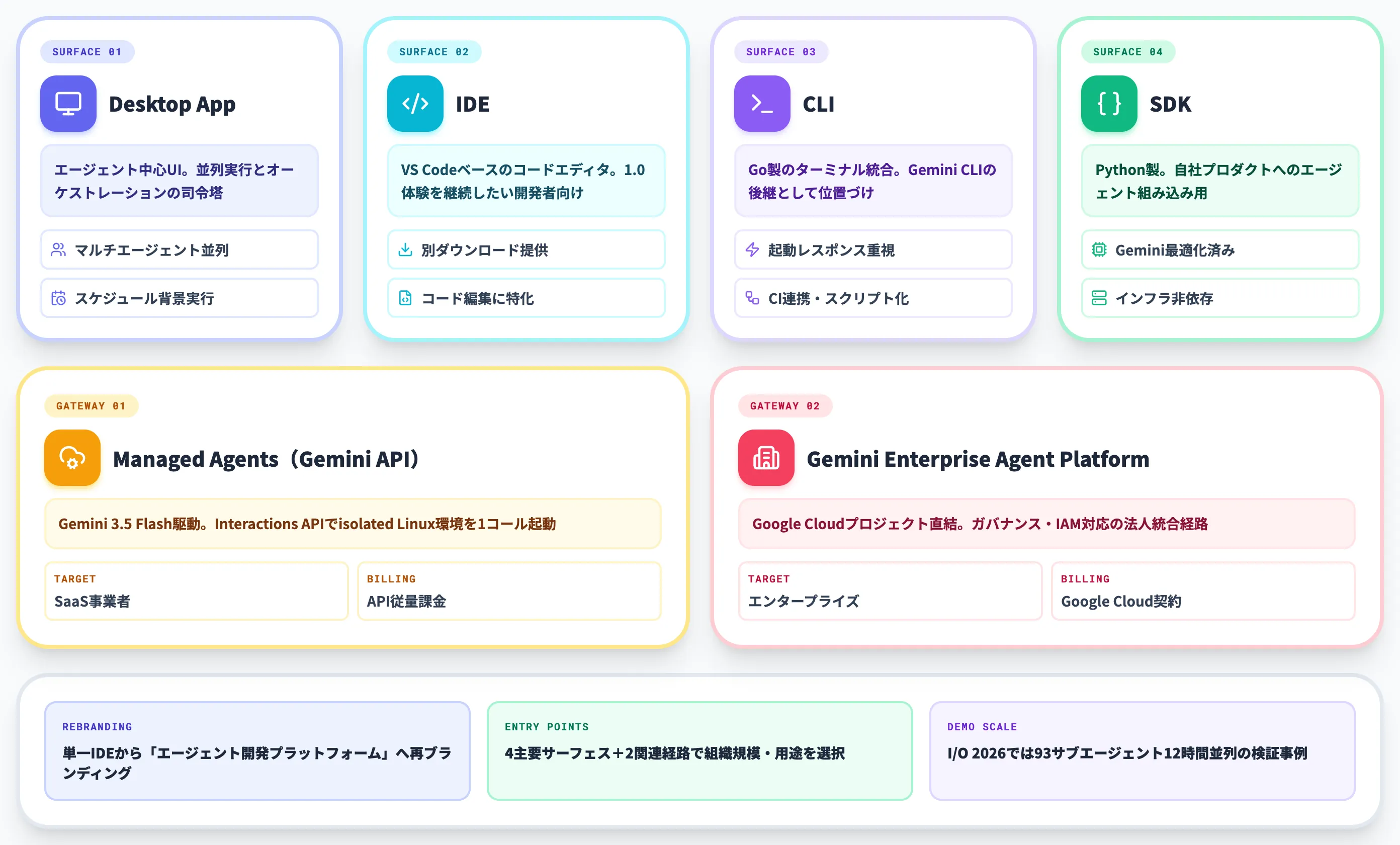Select the SURFACE 01 badge
The height and width of the screenshot is (845, 1400).
tap(87, 52)
